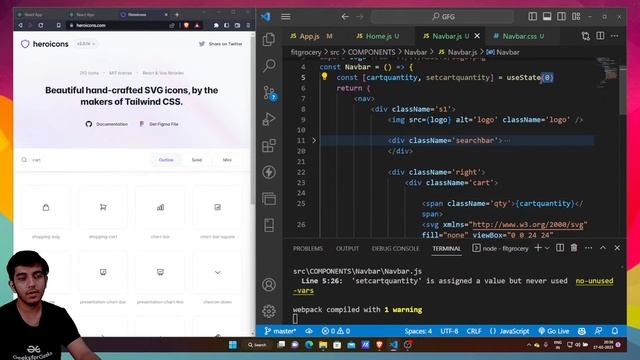Click the master branch in status bar
This screenshot has height=360, width=640.
pyautogui.click(x=280, y=331)
